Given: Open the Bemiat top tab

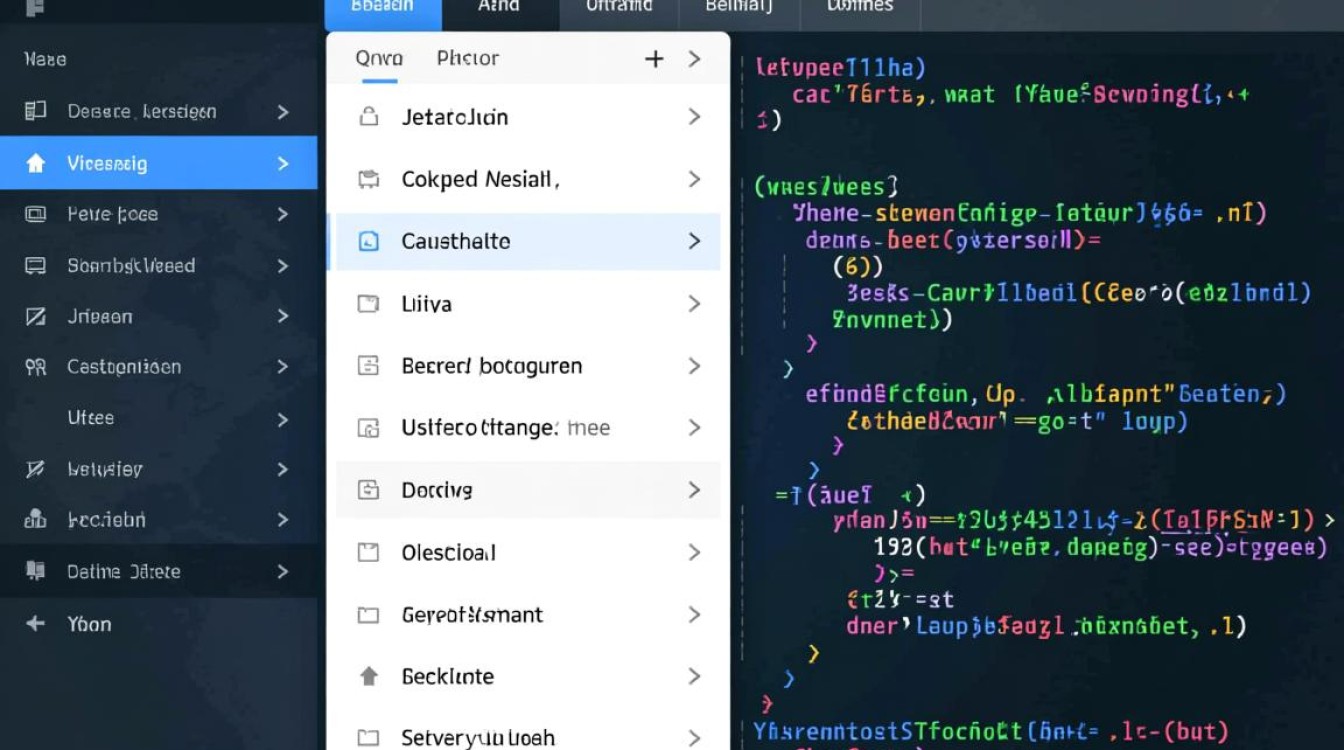Looking at the screenshot, I should click(x=738, y=6).
